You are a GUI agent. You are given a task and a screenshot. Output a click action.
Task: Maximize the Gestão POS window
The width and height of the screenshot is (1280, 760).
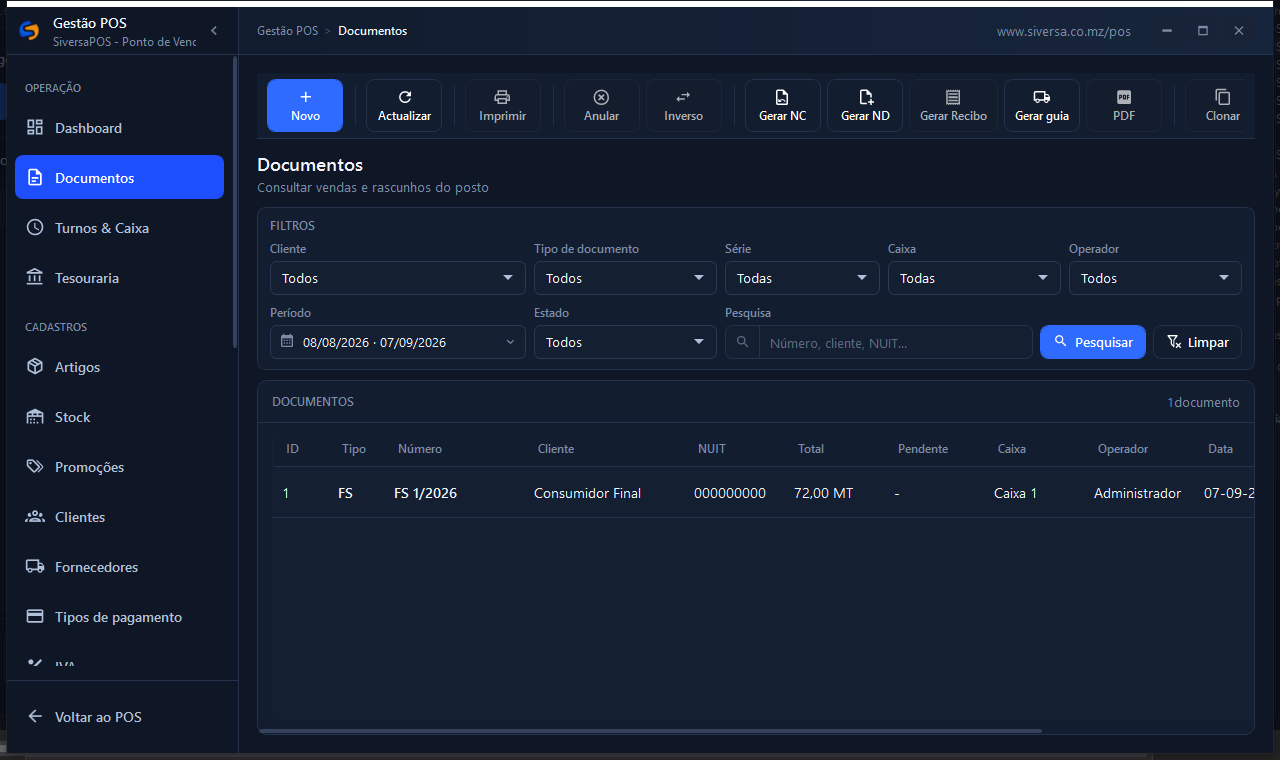1203,31
